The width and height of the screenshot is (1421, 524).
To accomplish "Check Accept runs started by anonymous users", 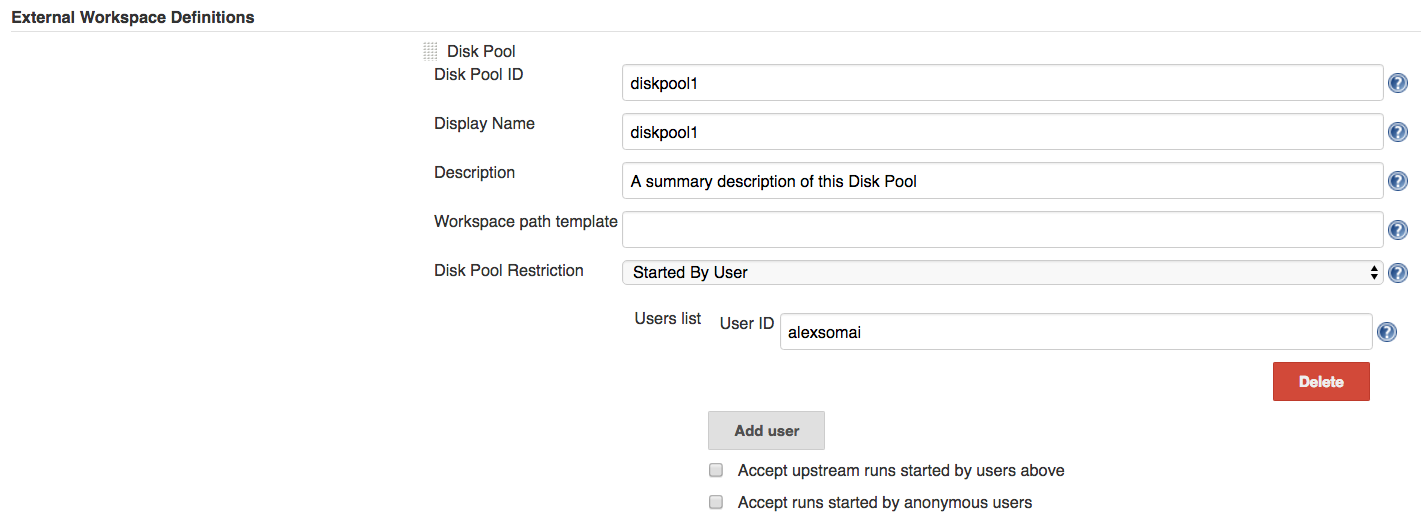I will (x=716, y=502).
